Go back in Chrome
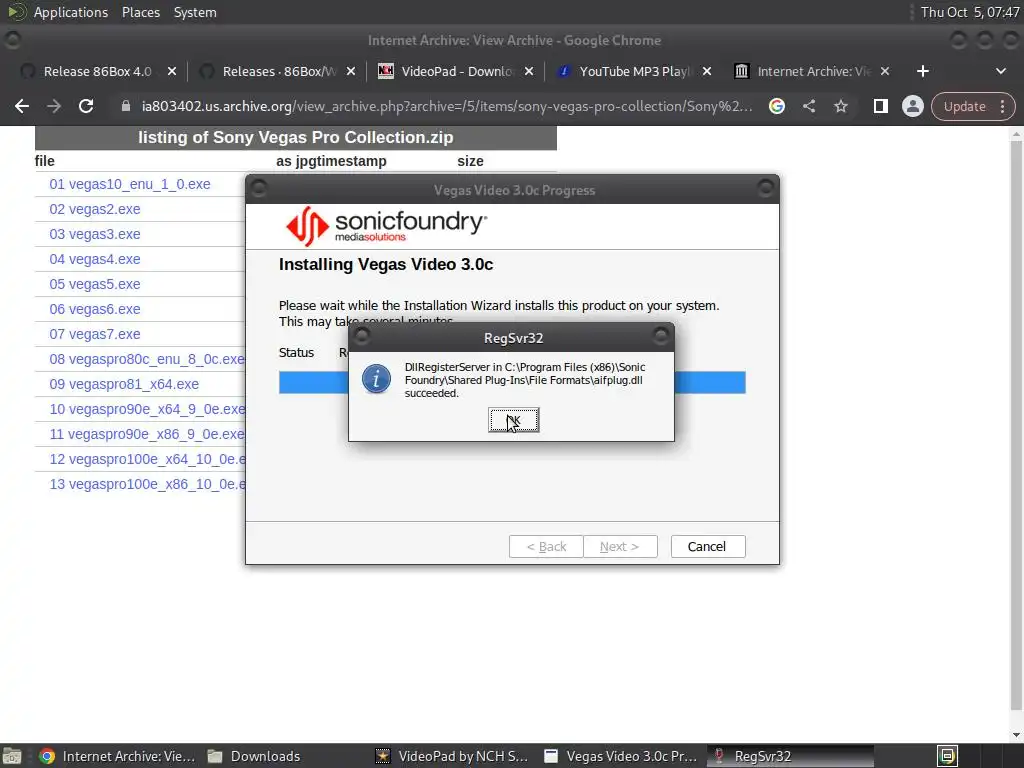Screen dimensions: 1024x768 pos(22,106)
